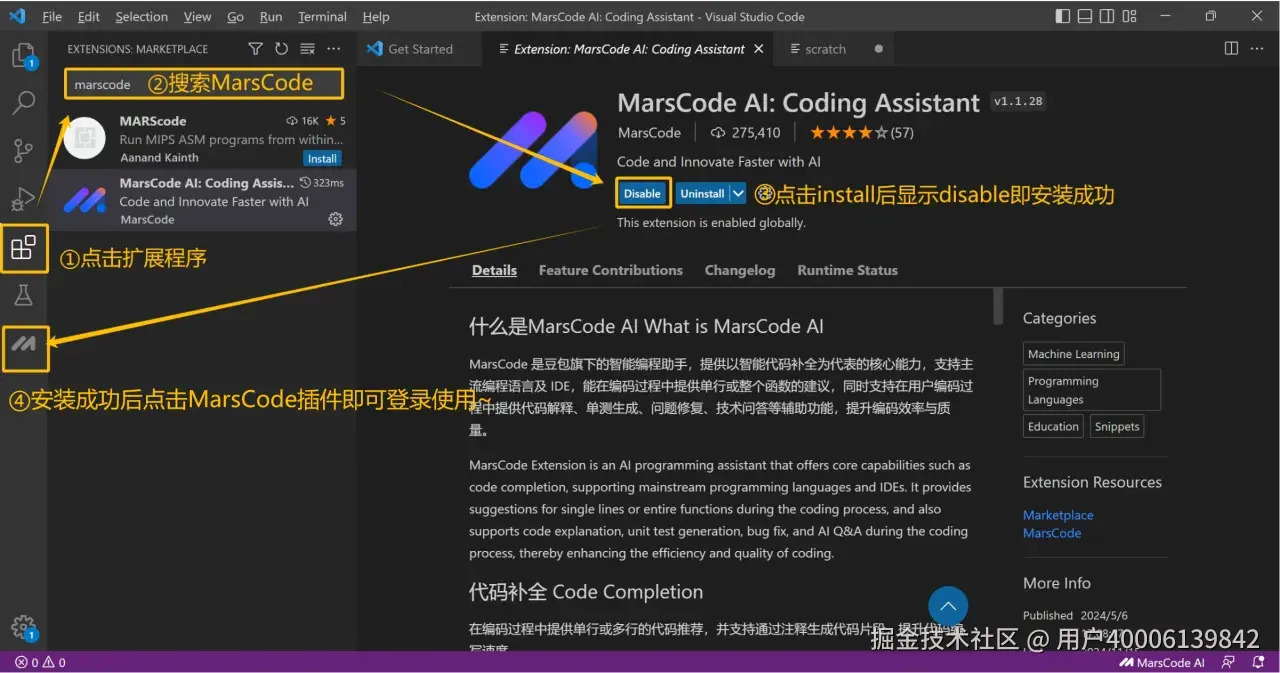Viewport: 1280px width, 673px height.
Task: Open Extensions panel more actions menu
Action: click(333, 47)
